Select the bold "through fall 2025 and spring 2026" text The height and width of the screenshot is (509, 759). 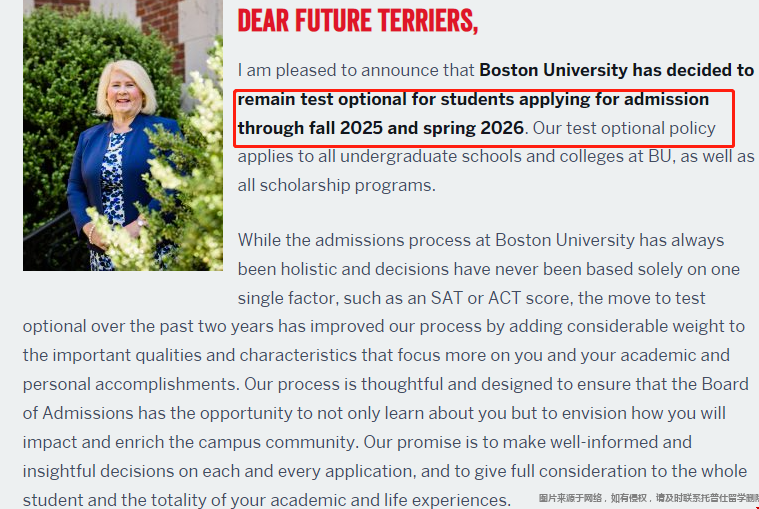point(380,128)
